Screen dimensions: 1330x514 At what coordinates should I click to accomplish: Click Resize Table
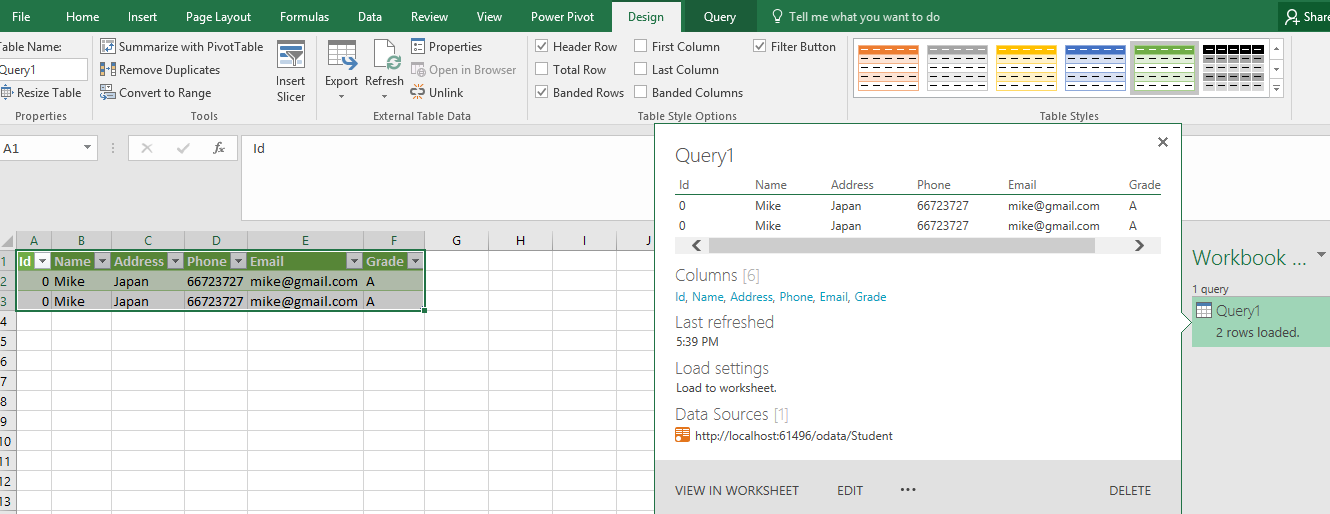pos(41,93)
